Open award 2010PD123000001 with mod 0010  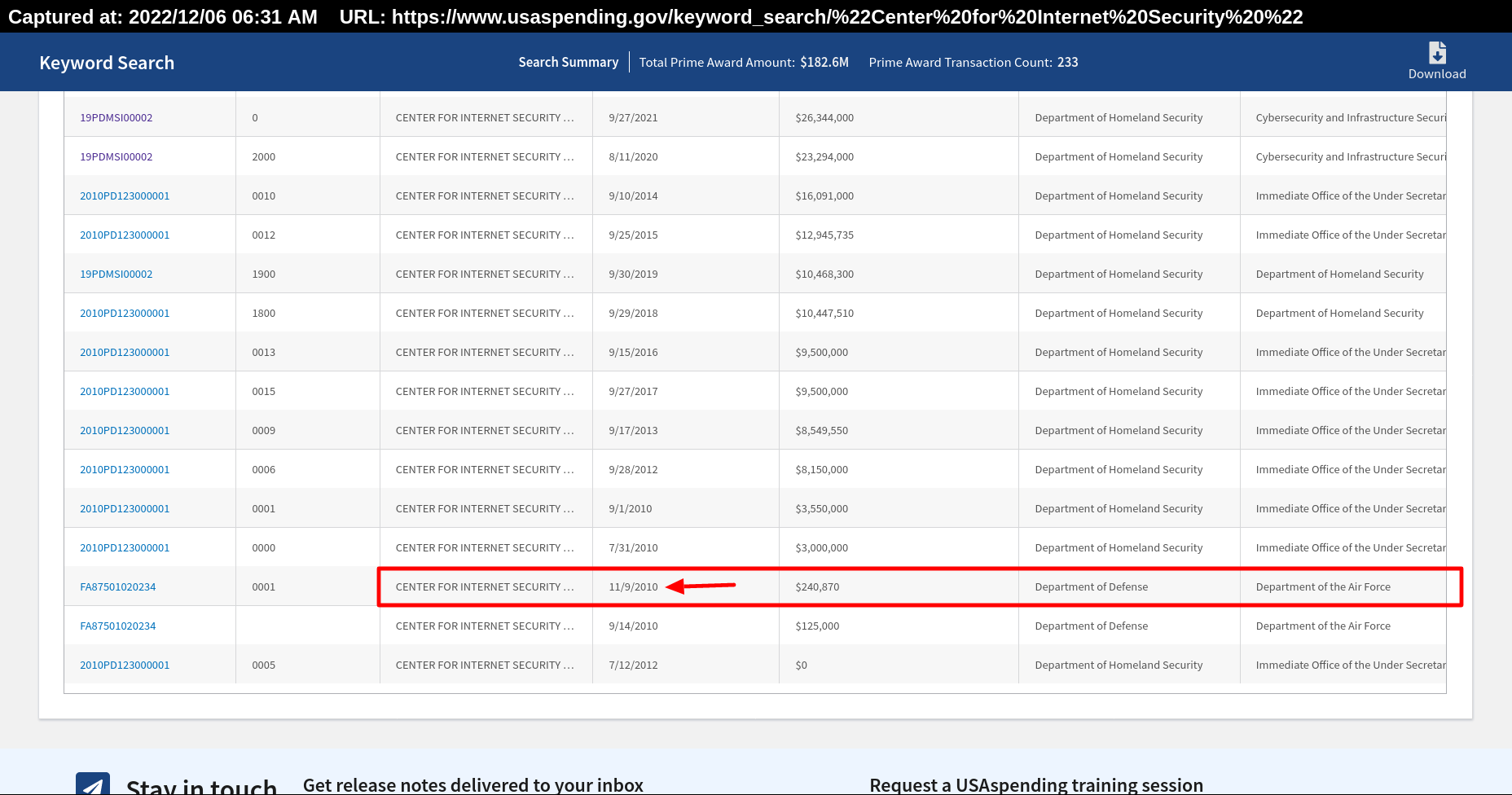click(x=125, y=195)
